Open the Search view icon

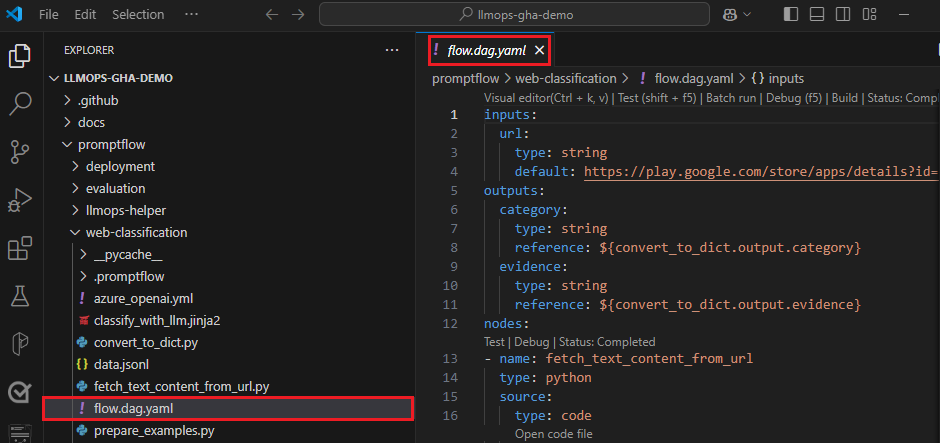(20, 103)
